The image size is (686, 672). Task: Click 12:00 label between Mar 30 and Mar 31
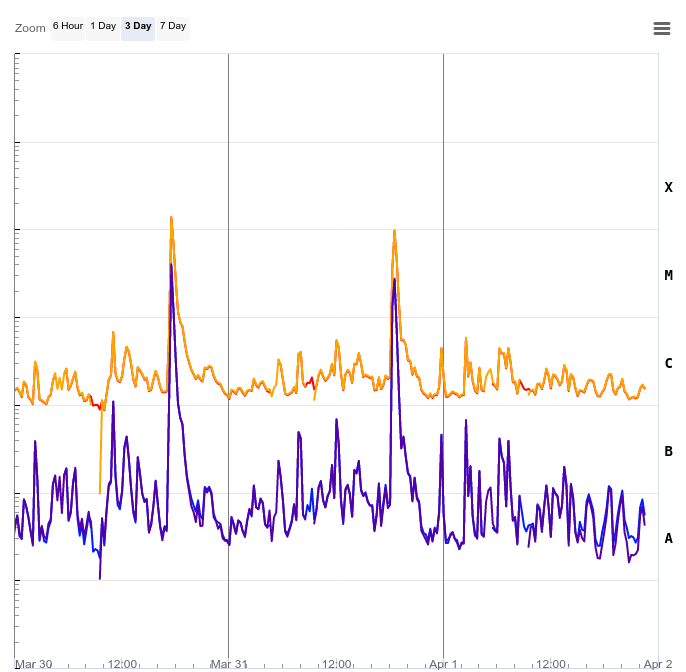pos(122,664)
